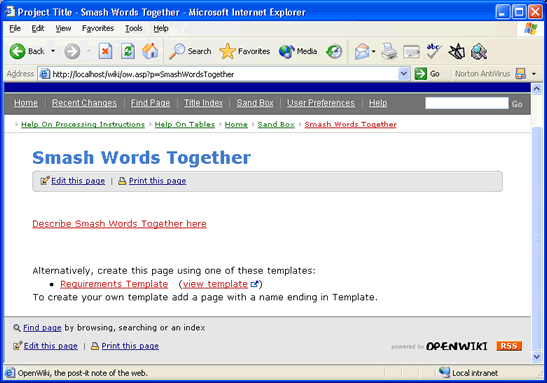The height and width of the screenshot is (383, 547).
Task: Click the footer Edit this page link
Action: [51, 346]
